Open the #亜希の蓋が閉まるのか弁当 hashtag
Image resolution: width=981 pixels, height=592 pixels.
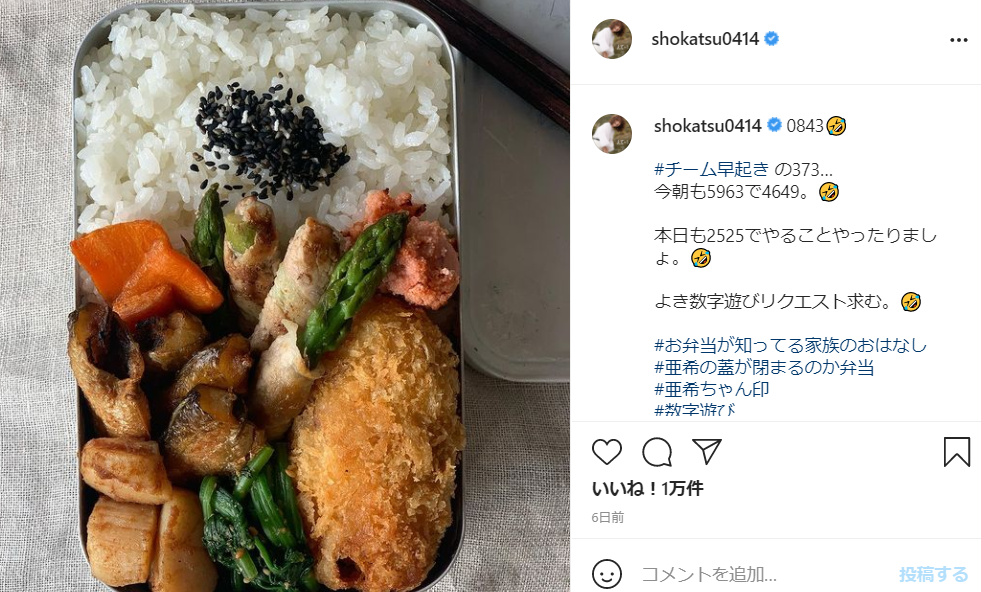(764, 367)
